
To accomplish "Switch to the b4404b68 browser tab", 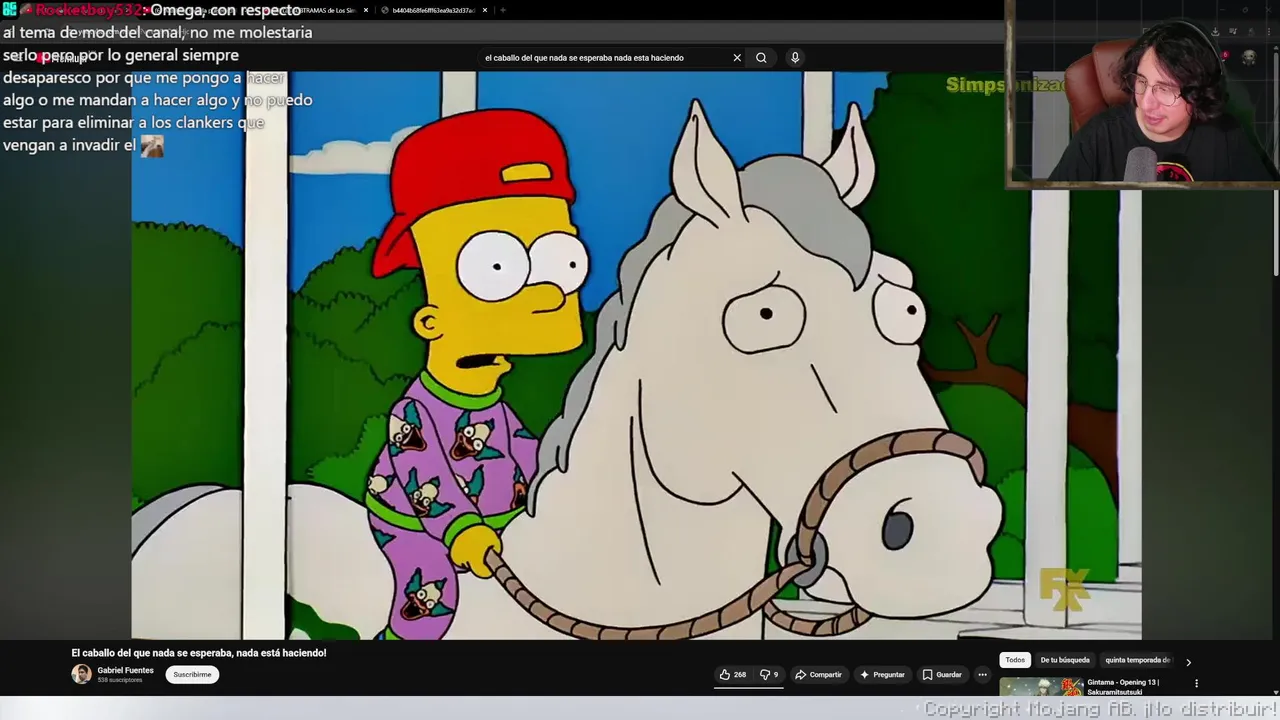I will pos(434,10).
